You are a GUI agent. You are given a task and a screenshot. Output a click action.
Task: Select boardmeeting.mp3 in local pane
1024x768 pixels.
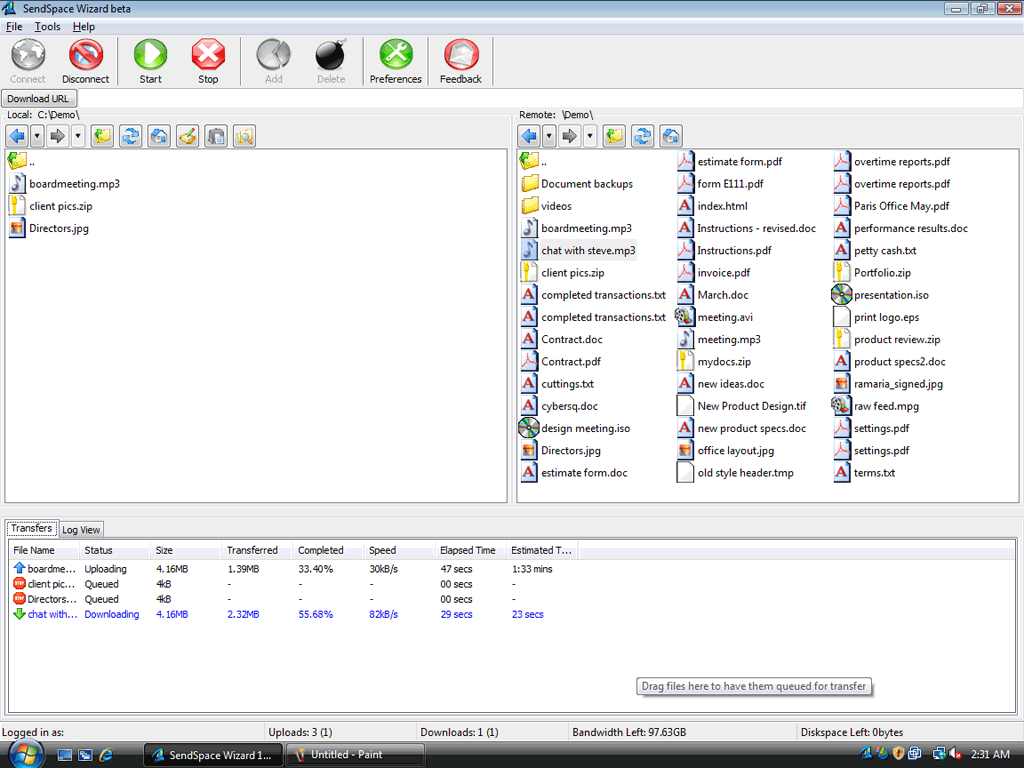65,184
